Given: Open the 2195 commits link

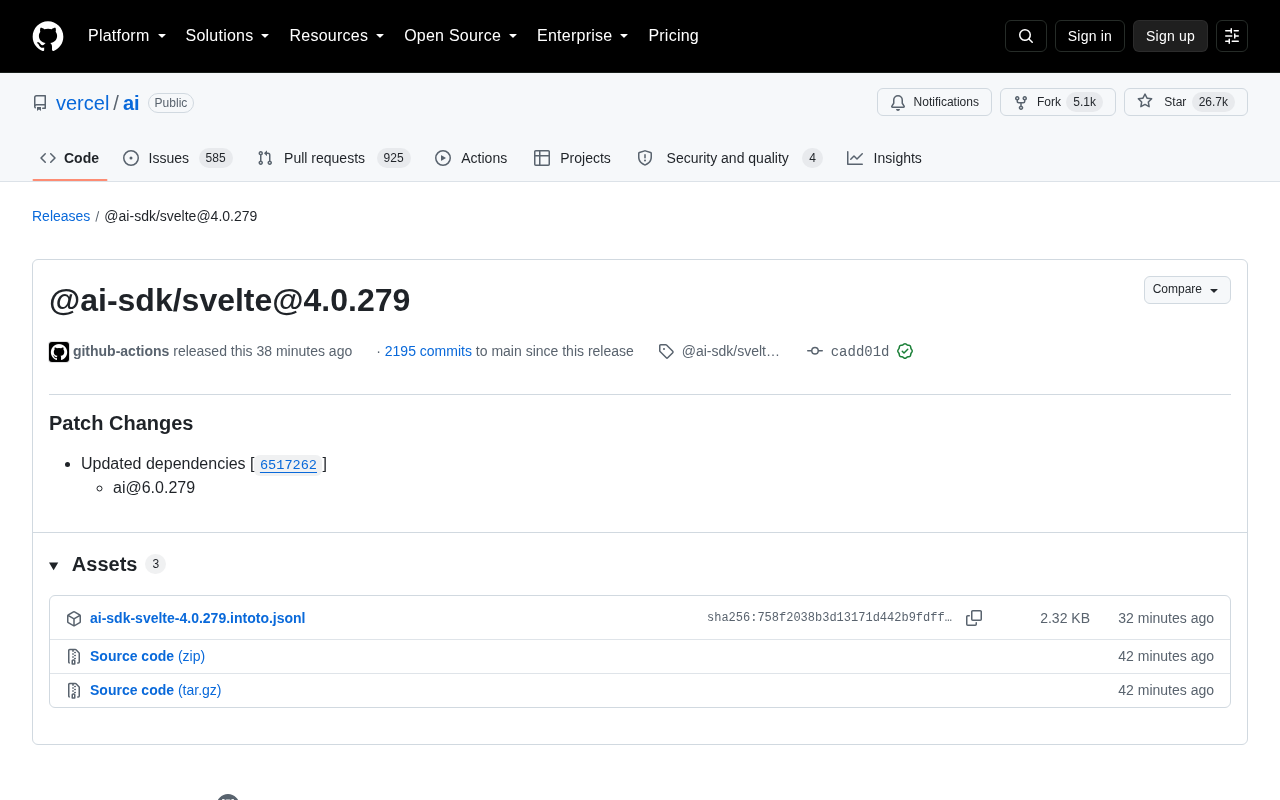Looking at the screenshot, I should pos(428,351).
